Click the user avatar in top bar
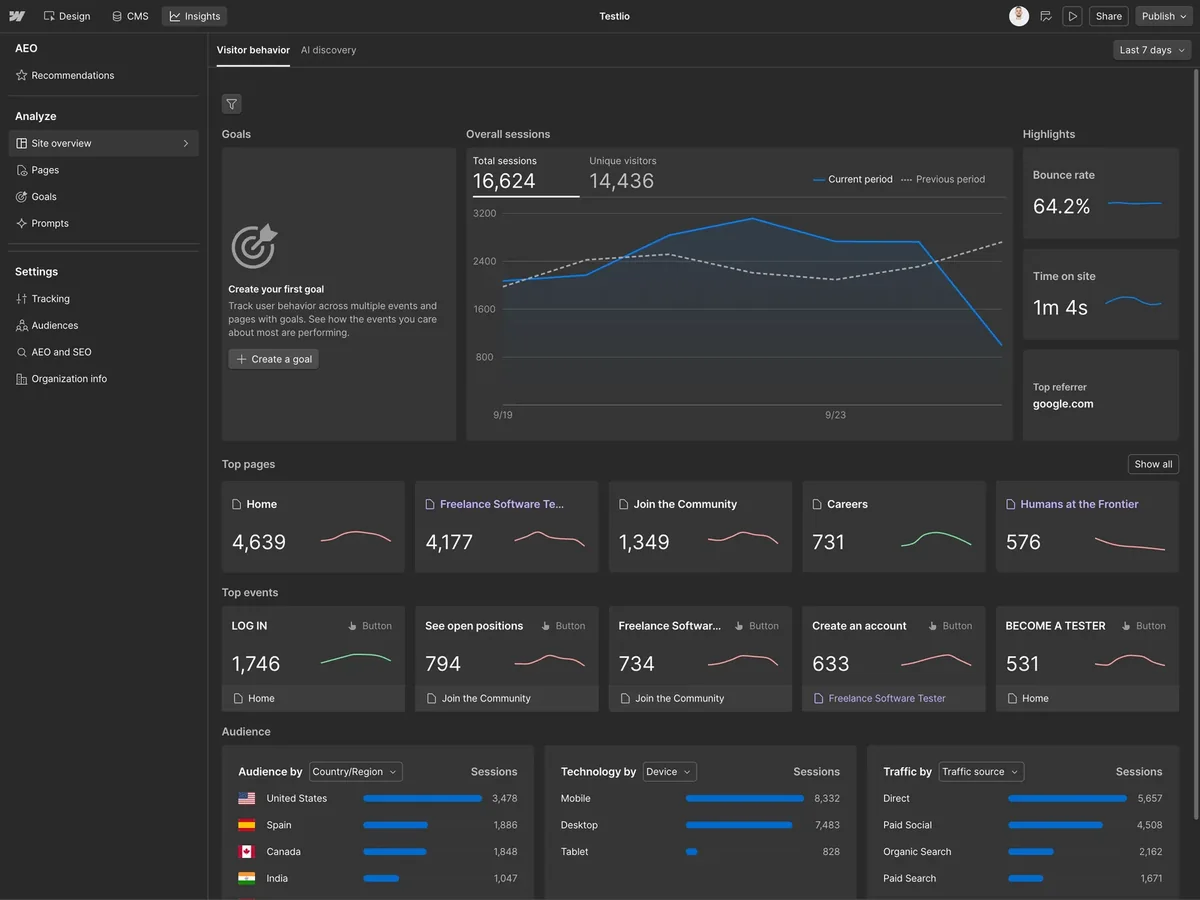 pos(1019,16)
